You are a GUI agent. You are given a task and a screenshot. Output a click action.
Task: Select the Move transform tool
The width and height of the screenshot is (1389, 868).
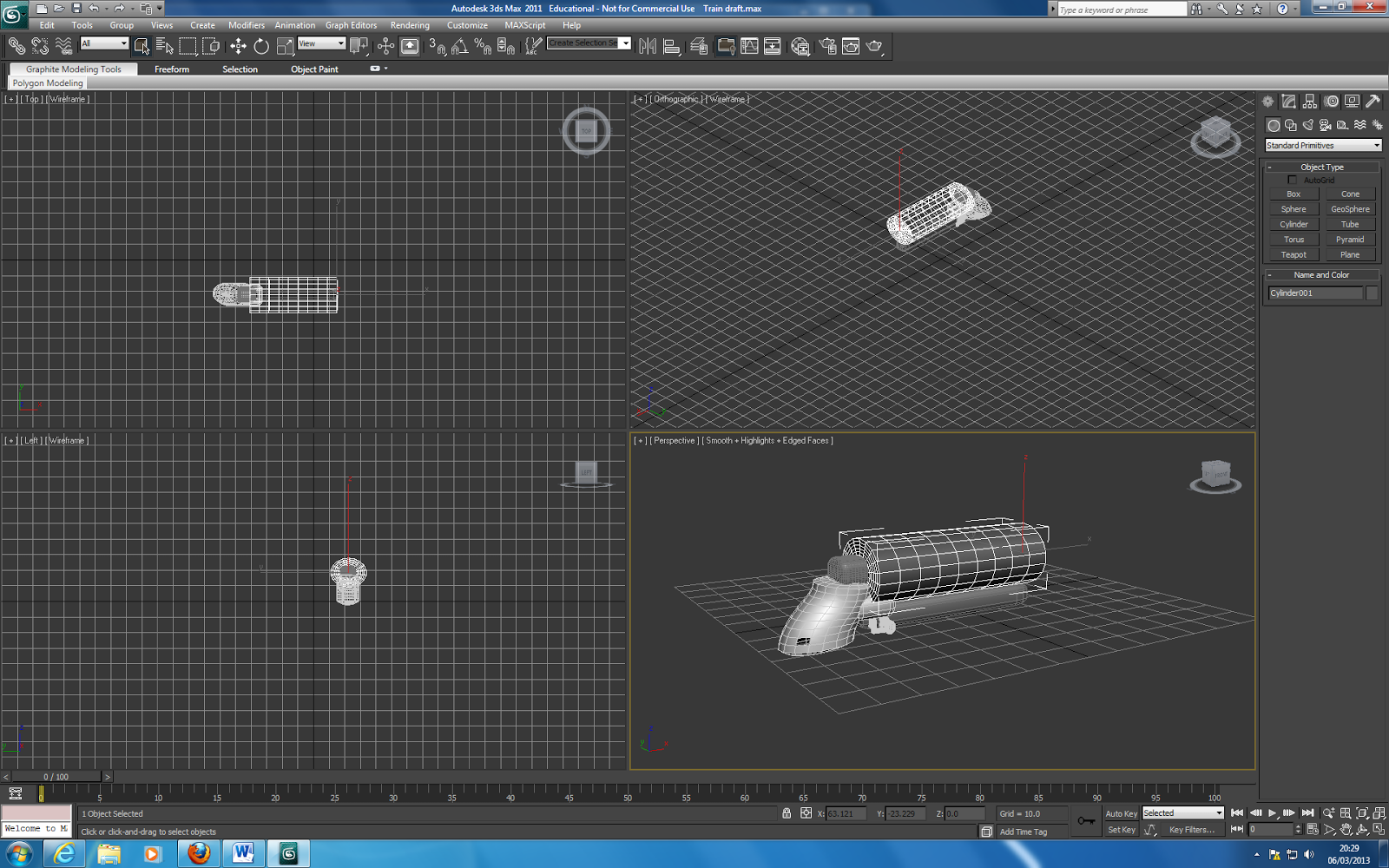[238, 47]
